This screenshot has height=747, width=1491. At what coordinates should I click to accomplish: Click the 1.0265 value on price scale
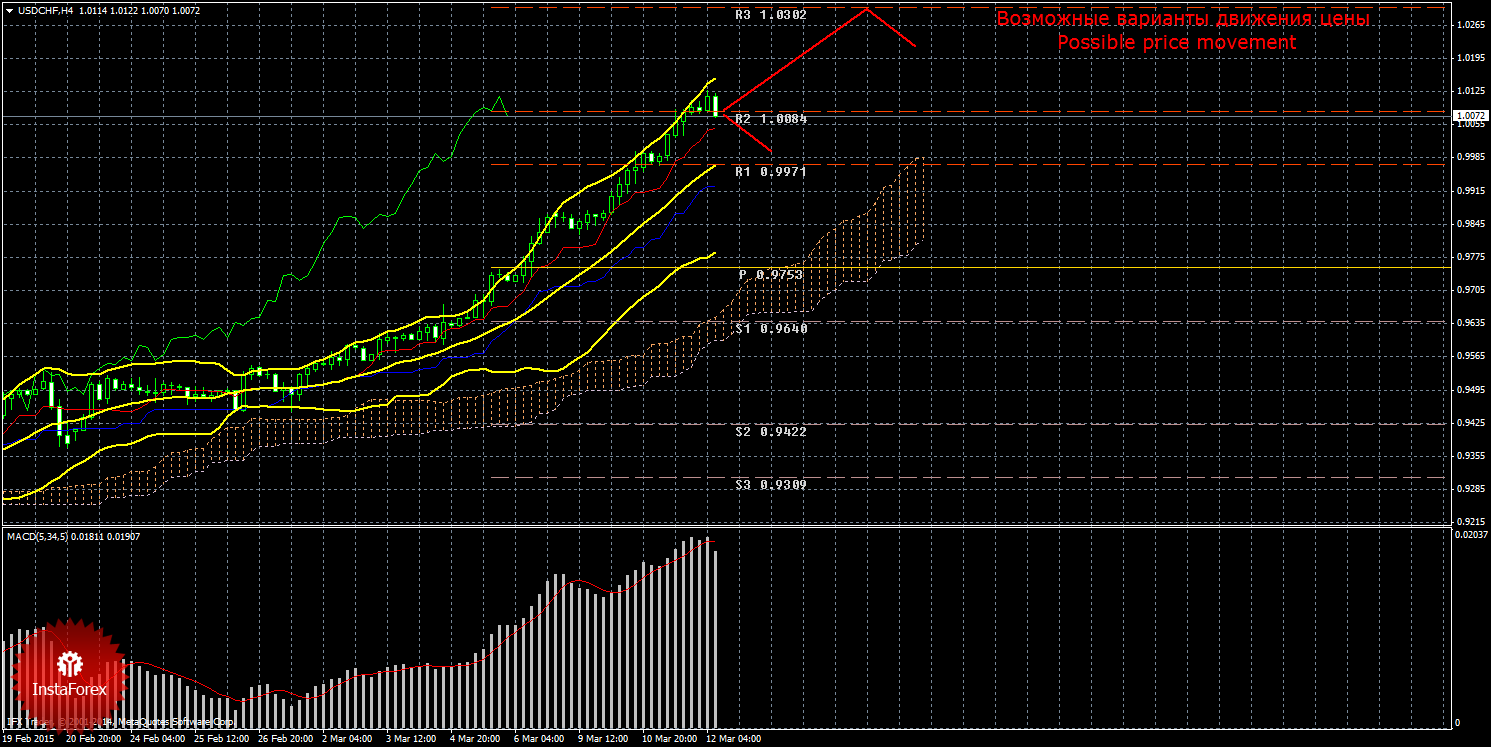1470,26
